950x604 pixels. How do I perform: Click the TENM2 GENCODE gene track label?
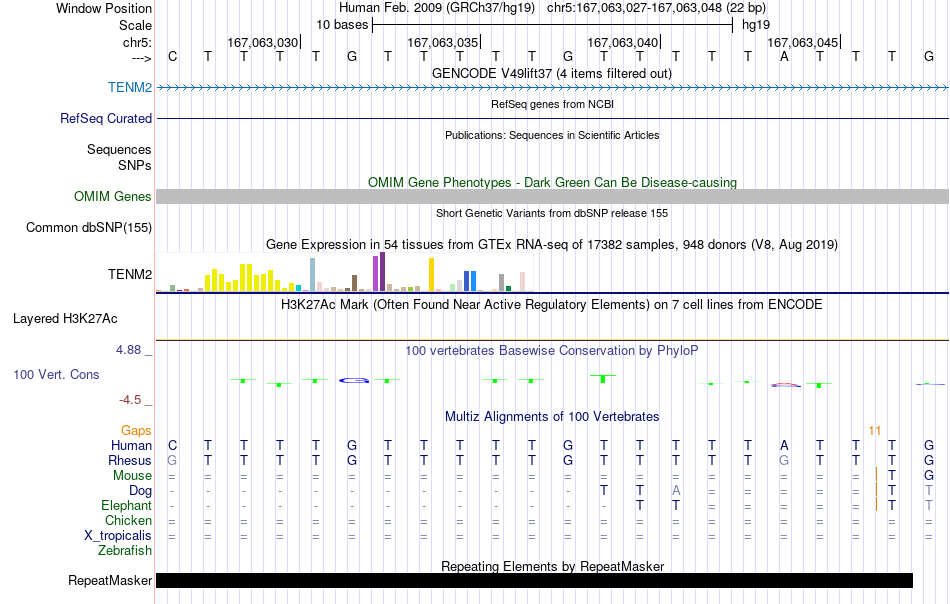[x=130, y=87]
